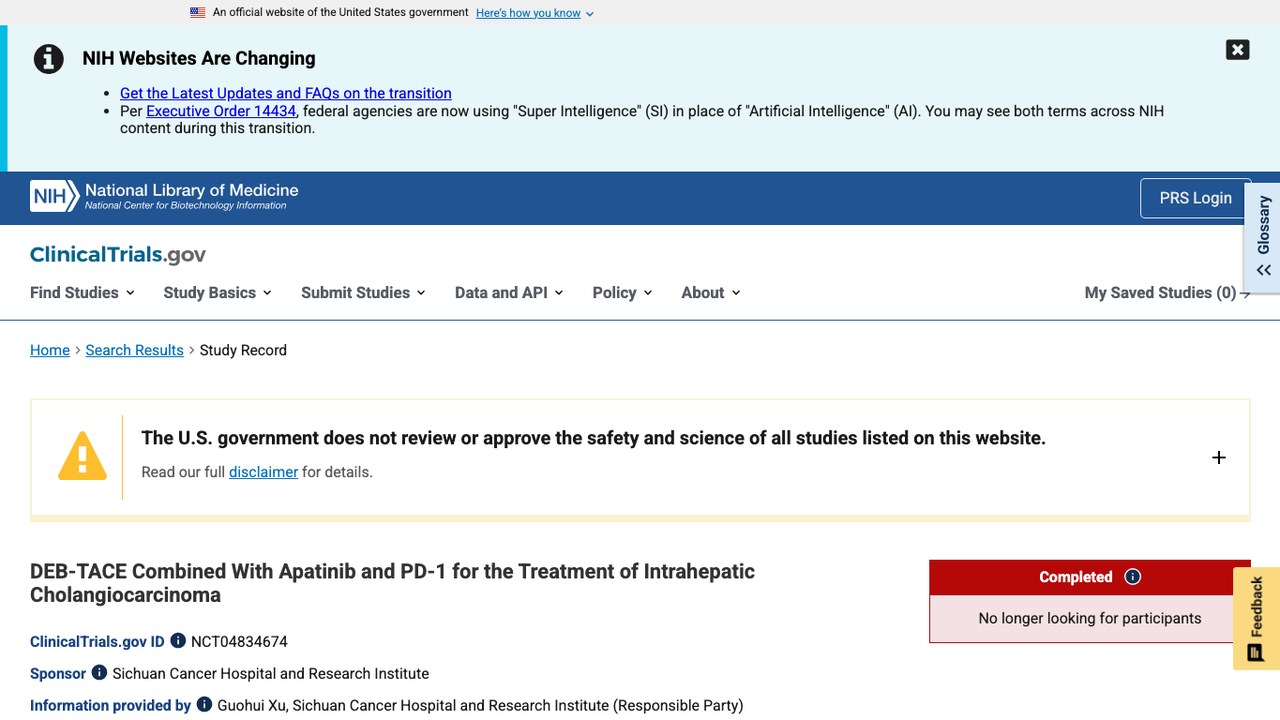This screenshot has width=1280, height=720.
Task: Open the Feedback side tab
Action: tap(1256, 618)
